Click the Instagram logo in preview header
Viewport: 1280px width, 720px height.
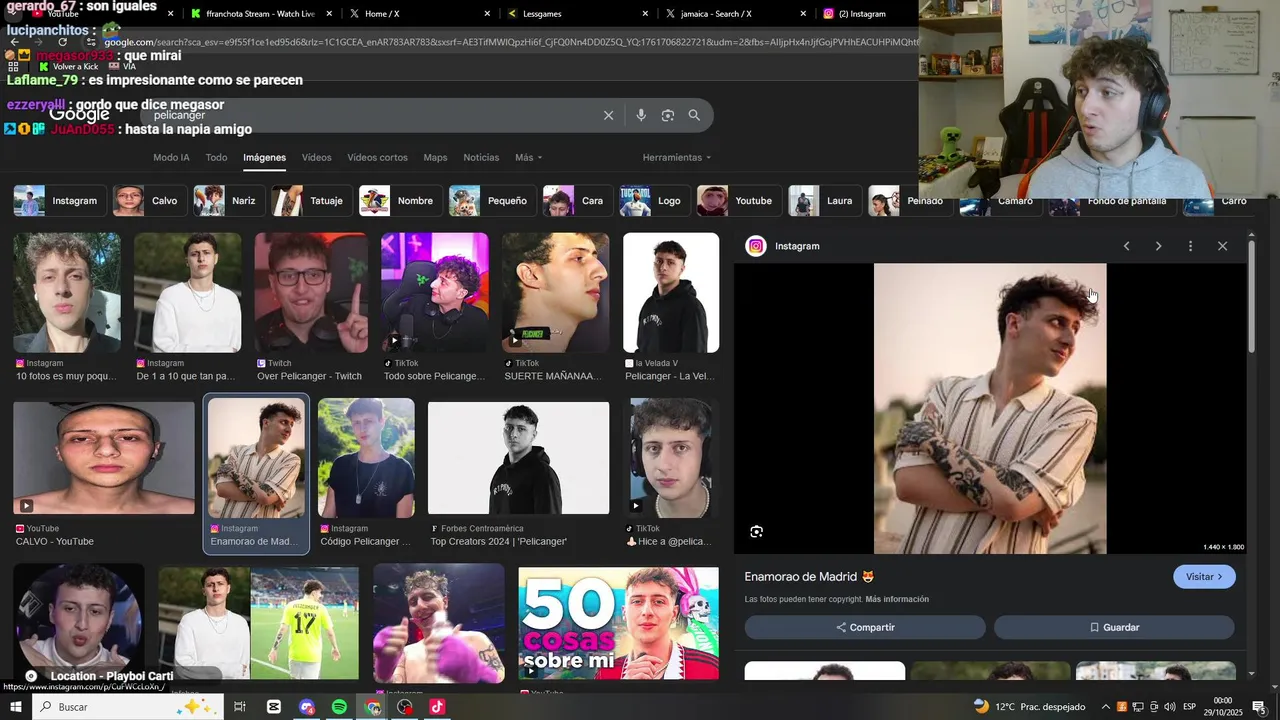point(757,246)
